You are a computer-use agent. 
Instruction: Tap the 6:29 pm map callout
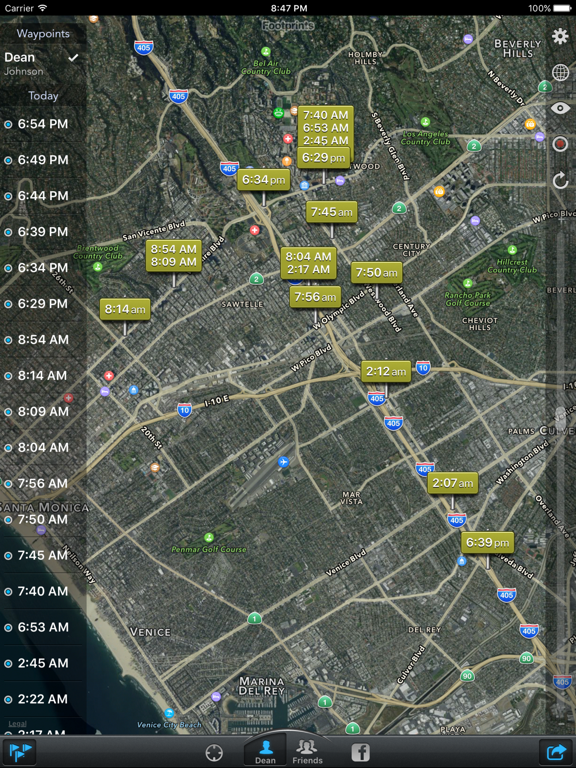pyautogui.click(x=324, y=158)
